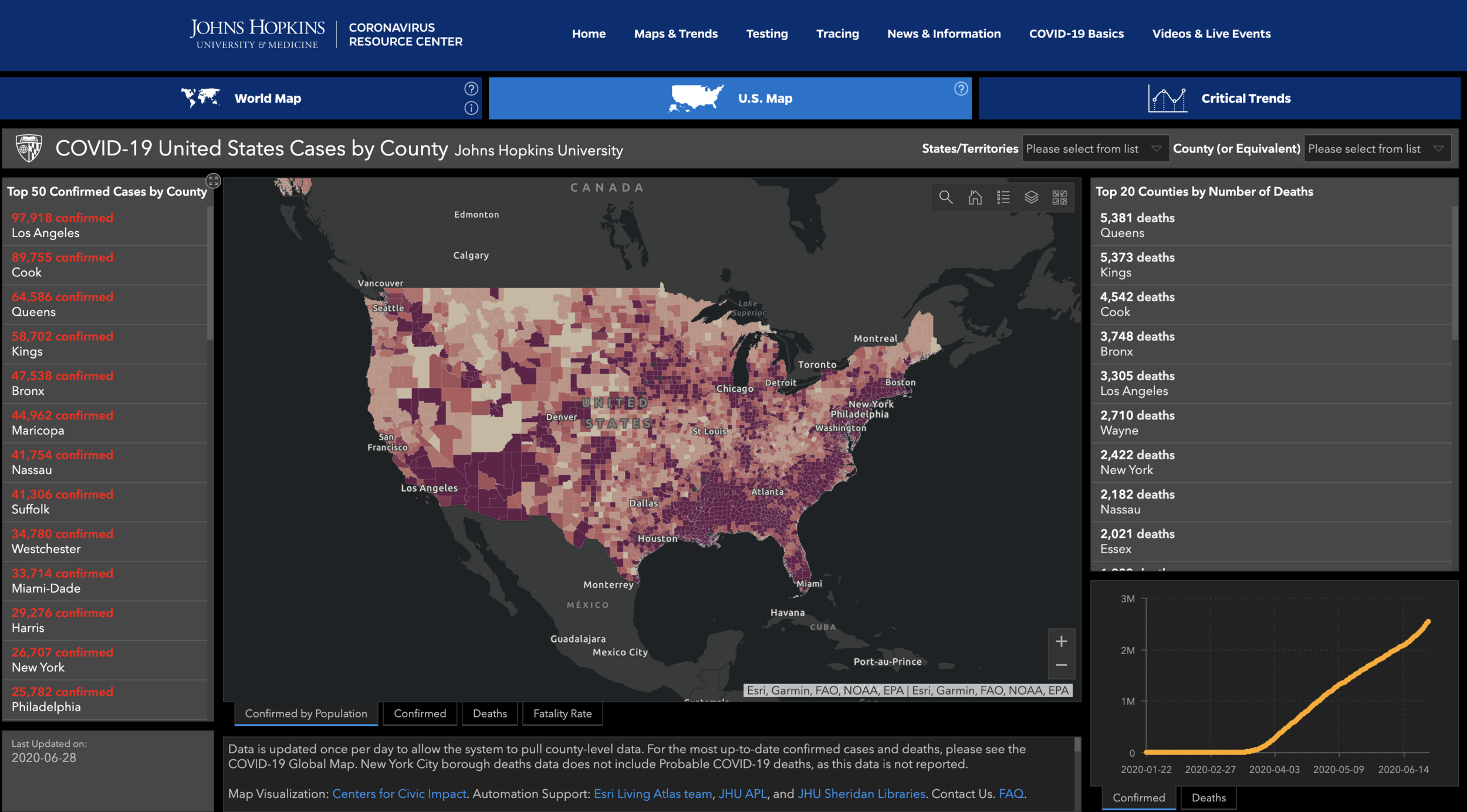Open COVID-19 Basics menu
The height and width of the screenshot is (812, 1467).
pos(1076,34)
